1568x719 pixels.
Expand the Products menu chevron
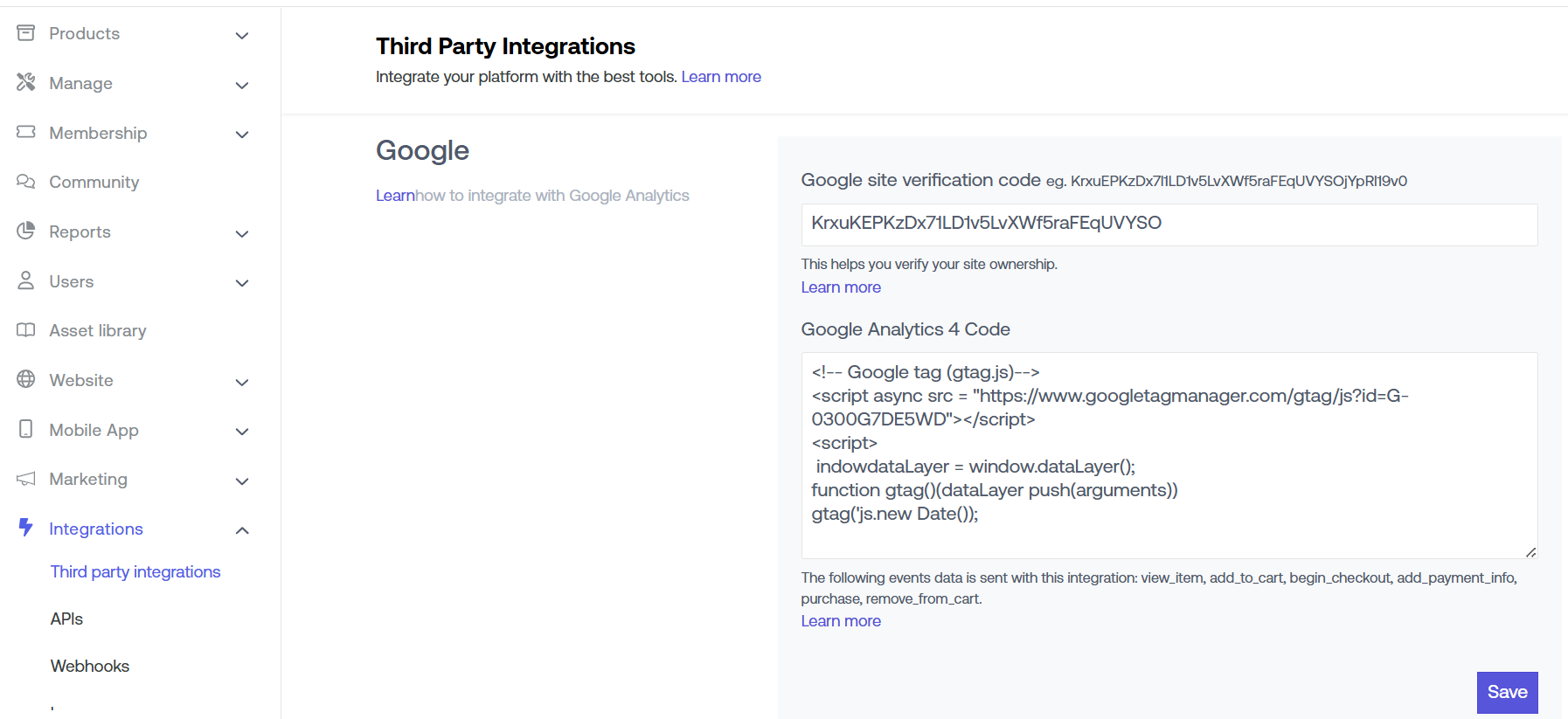(242, 35)
